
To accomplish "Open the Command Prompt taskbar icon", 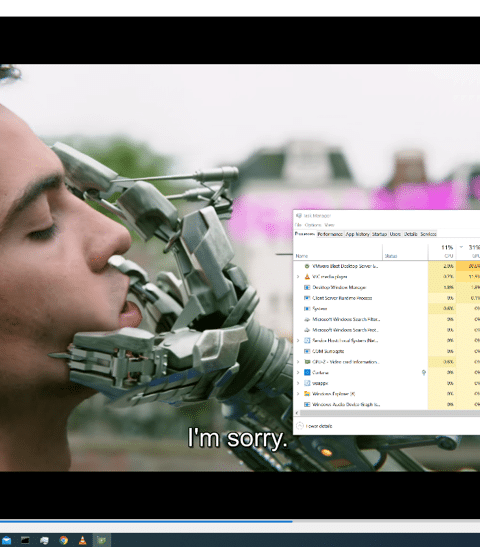I will coord(25,540).
